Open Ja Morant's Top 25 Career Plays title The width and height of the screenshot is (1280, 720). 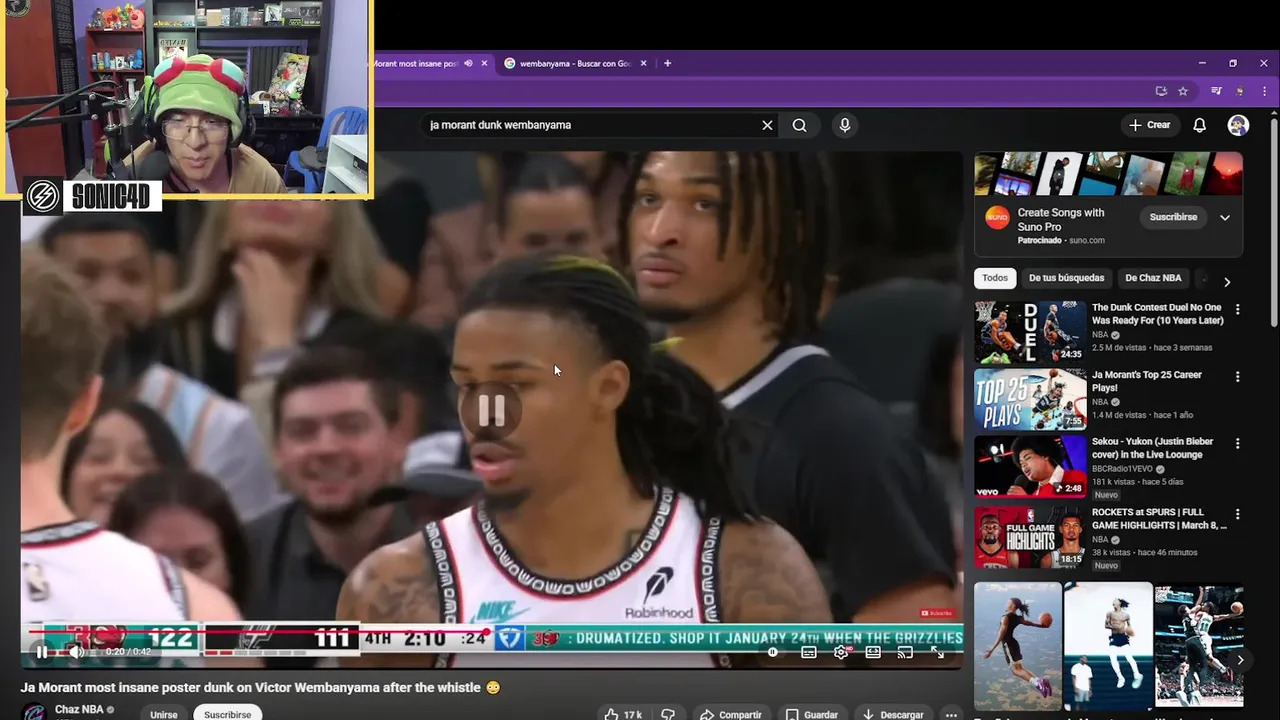[1147, 381]
